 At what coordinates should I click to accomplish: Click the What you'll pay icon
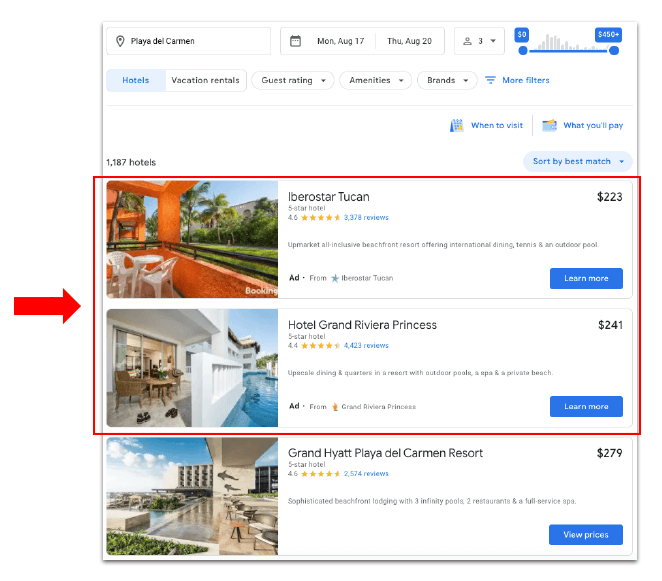tap(549, 125)
